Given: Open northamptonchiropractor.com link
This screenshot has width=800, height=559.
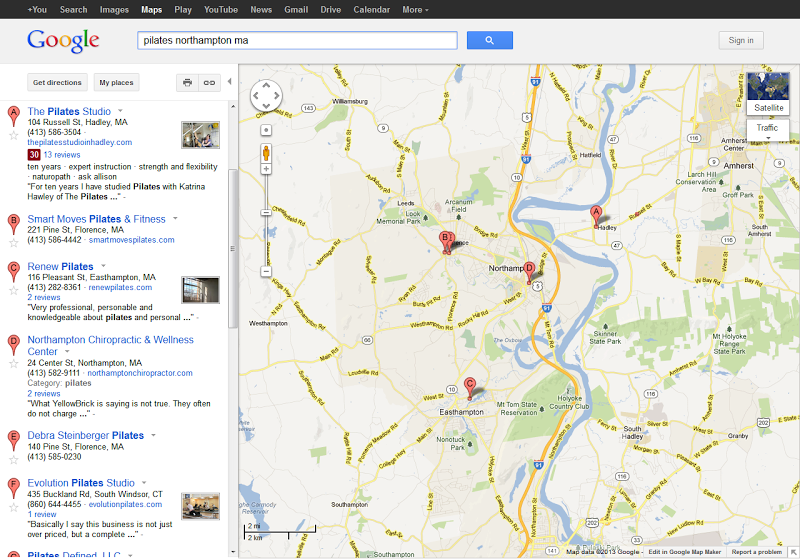Looking at the screenshot, I should coord(140,373).
